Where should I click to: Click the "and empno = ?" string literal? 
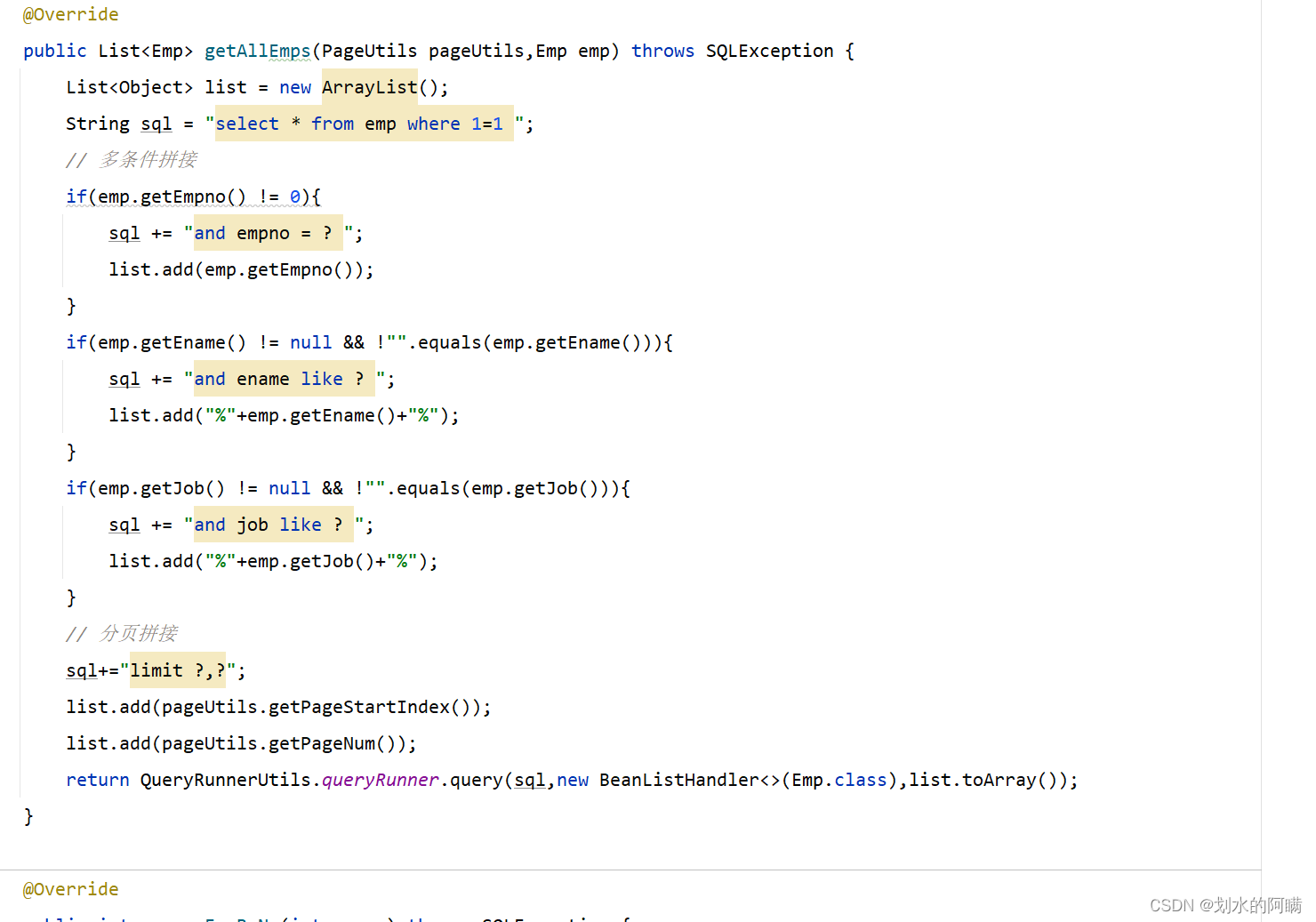click(269, 233)
